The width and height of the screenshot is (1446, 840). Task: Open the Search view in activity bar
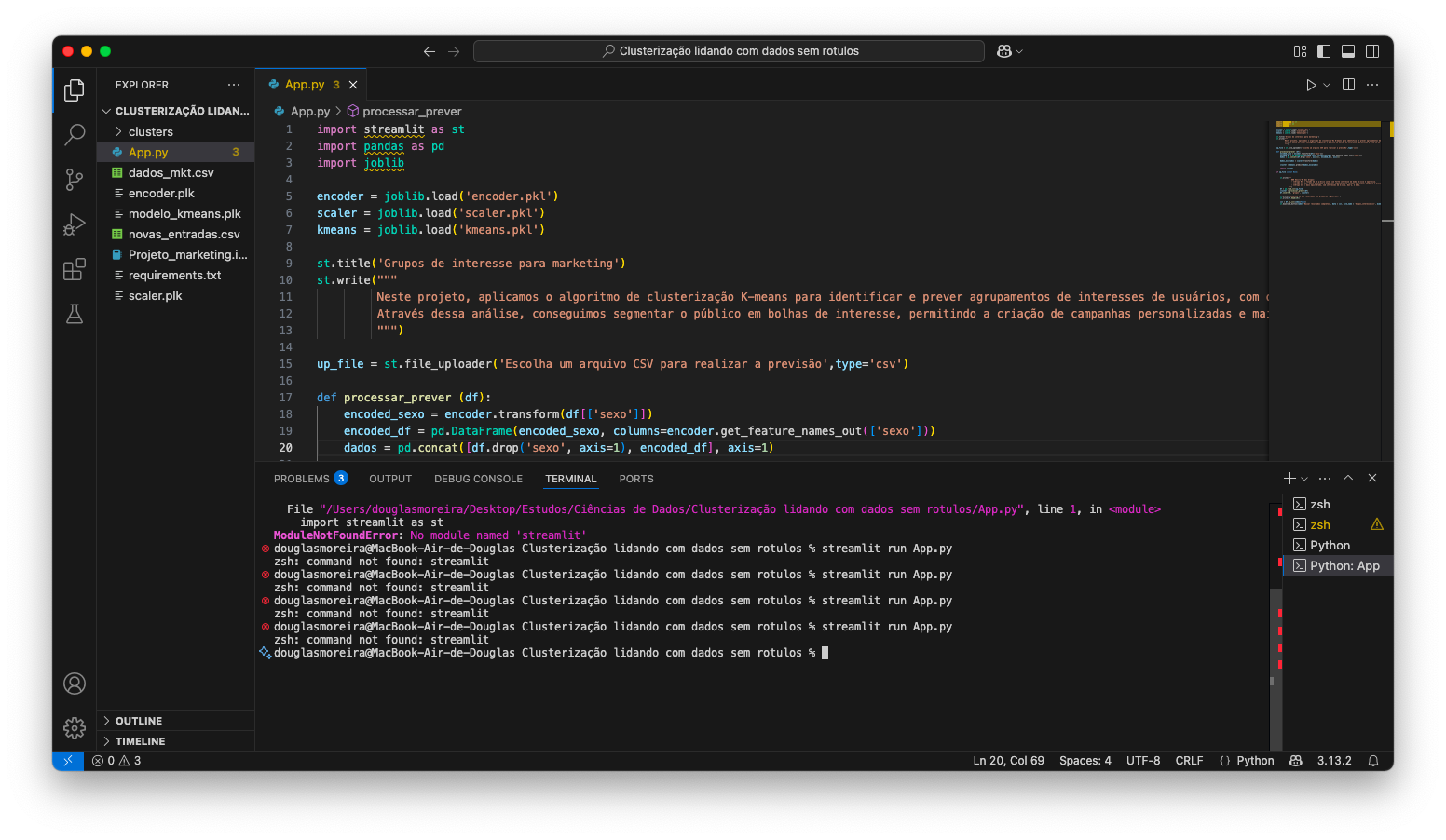point(75,135)
